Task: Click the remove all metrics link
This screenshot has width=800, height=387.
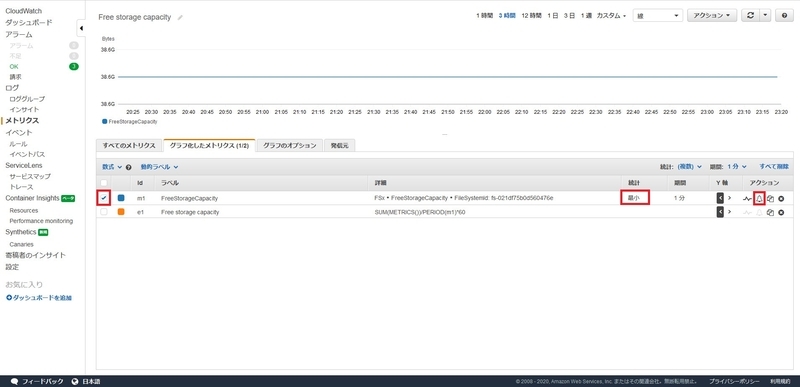Action: tap(773, 167)
